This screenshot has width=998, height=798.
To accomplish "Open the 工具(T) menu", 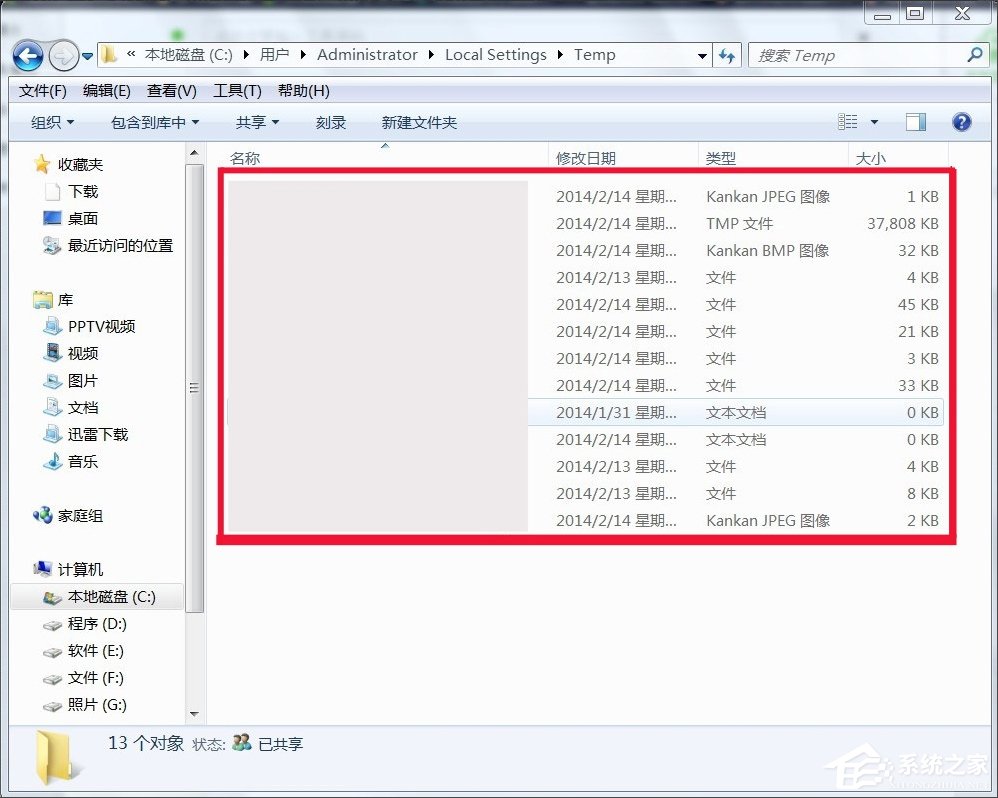I will click(x=236, y=91).
